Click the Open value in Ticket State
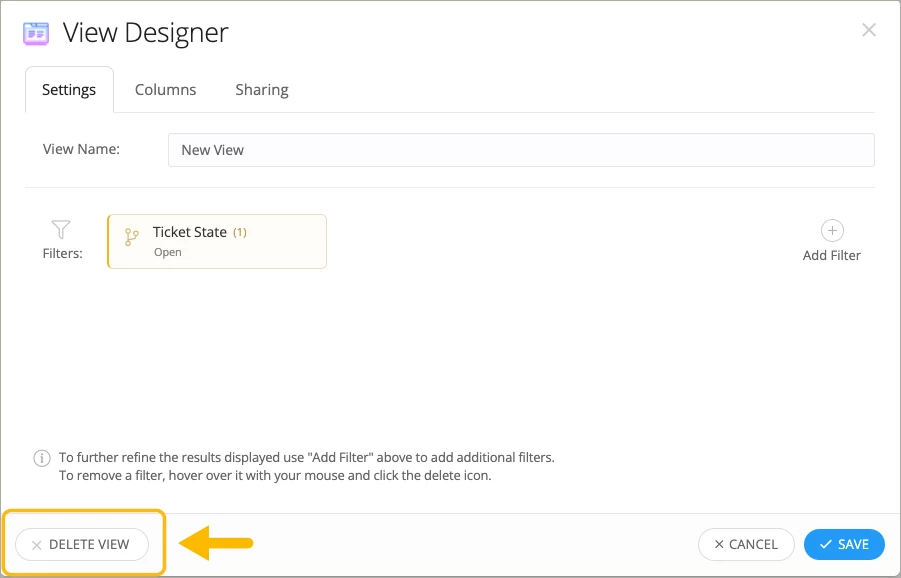The height and width of the screenshot is (578, 901). (x=168, y=253)
